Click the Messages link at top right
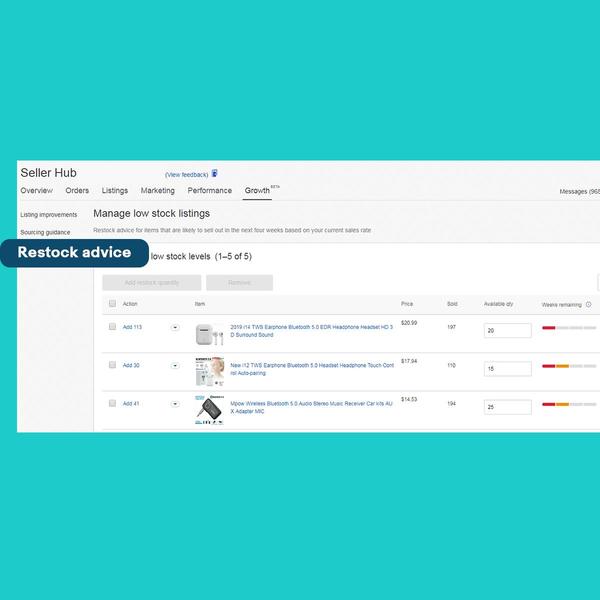This screenshot has width=600, height=600. click(579, 191)
